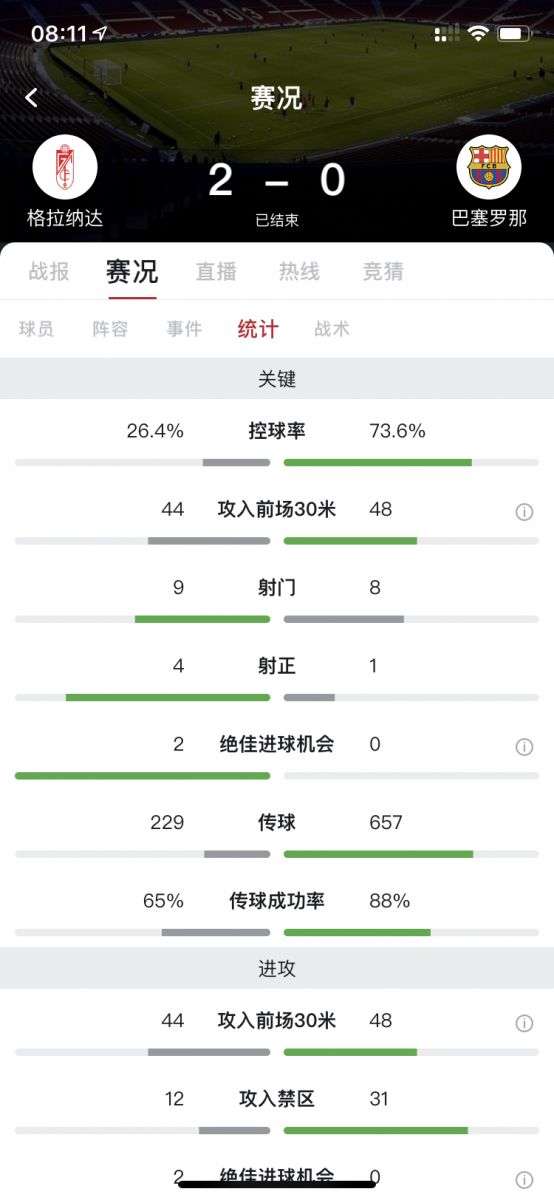554x1200 pixels.
Task: Switch to 直播 tab
Action: (216, 271)
